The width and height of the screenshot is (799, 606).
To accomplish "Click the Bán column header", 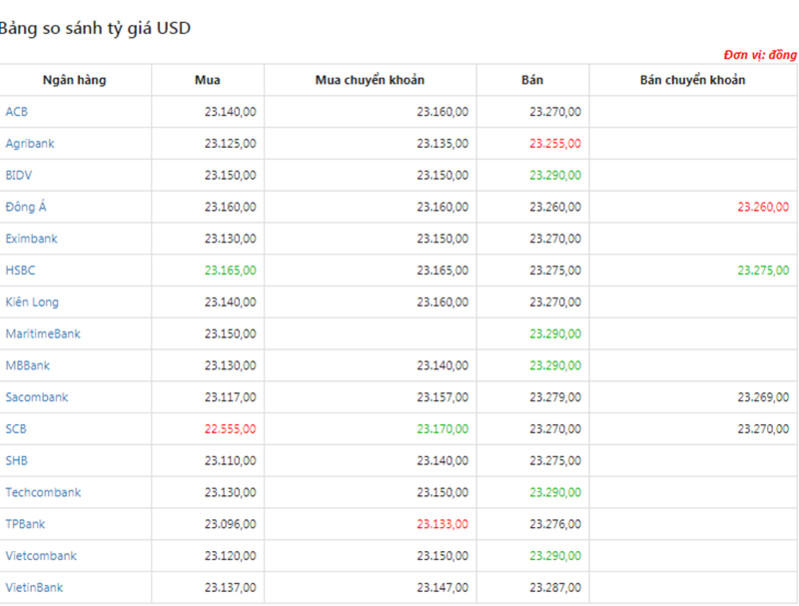I will pos(532,80).
